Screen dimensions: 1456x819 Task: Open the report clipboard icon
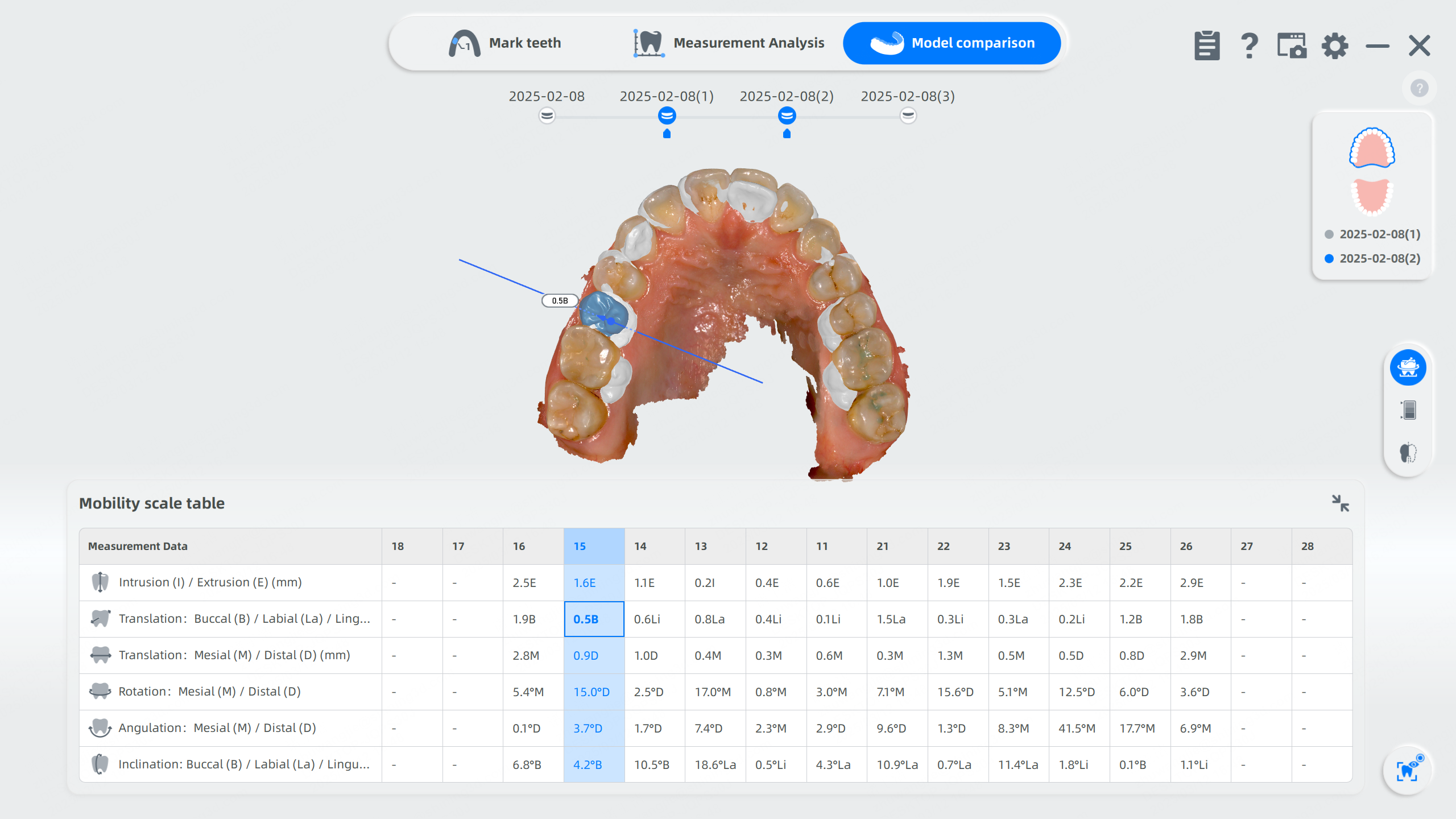(1207, 45)
